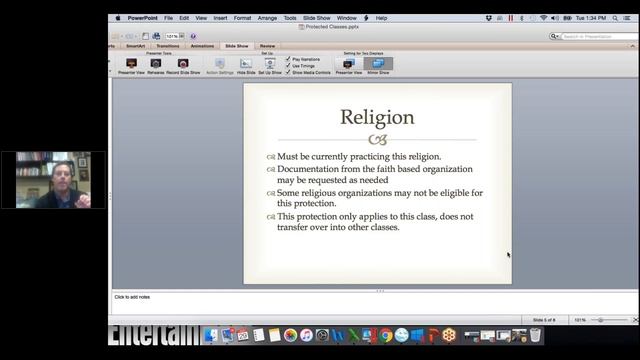
Task: Open the Slide Show menu
Action: [316, 18]
